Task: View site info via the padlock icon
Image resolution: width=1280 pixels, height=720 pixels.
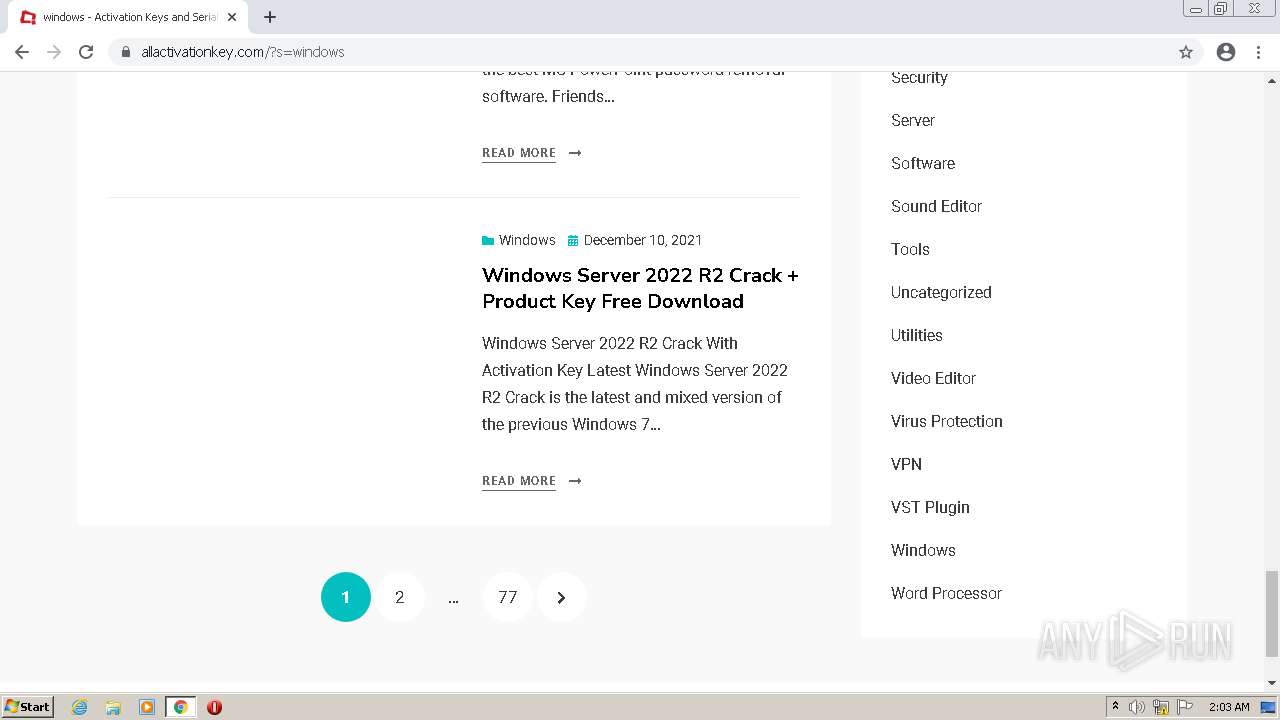Action: click(126, 52)
